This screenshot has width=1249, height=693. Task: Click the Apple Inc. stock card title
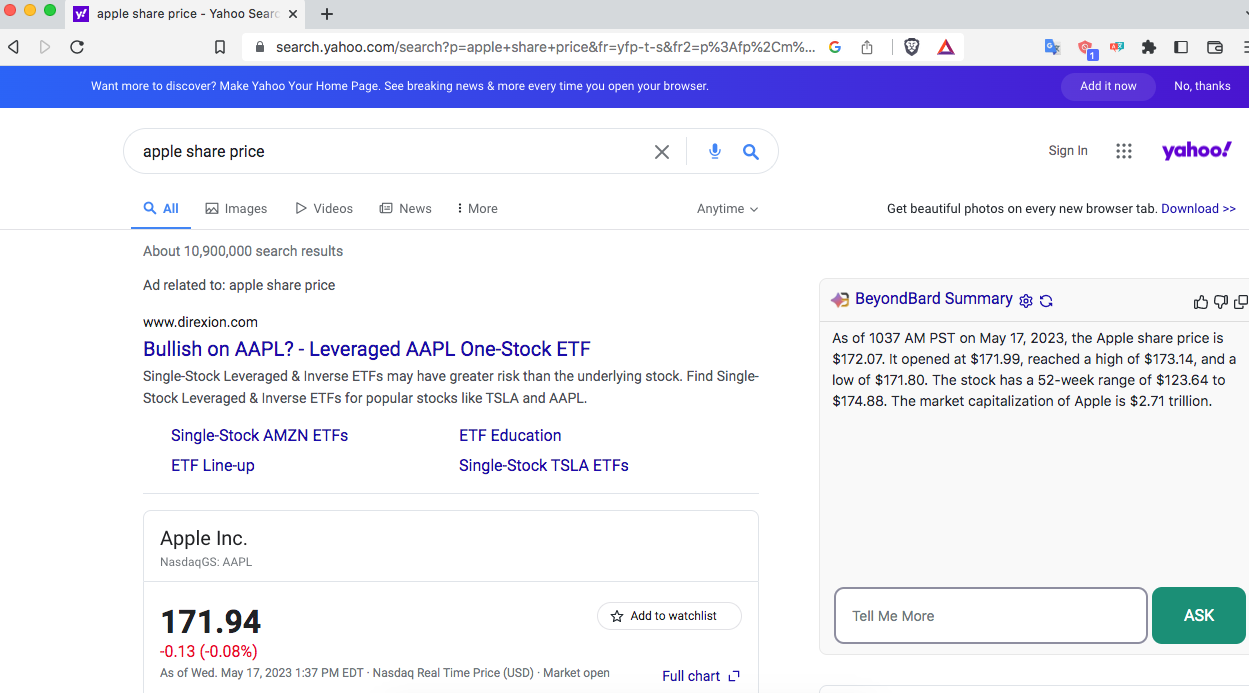204,538
